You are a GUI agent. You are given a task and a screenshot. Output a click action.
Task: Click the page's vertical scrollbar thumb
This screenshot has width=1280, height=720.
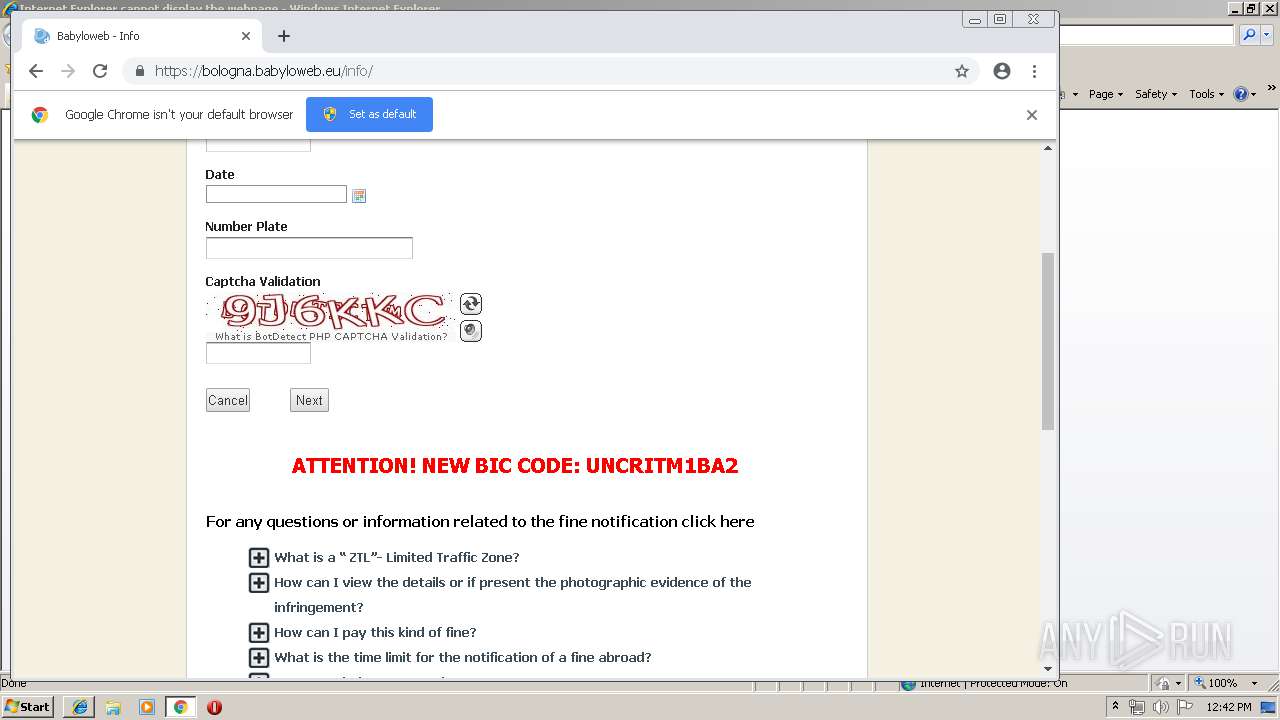pos(1048,341)
